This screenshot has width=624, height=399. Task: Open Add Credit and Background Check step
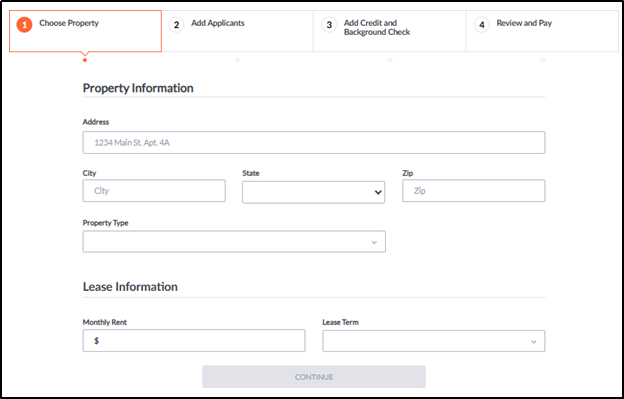click(390, 31)
